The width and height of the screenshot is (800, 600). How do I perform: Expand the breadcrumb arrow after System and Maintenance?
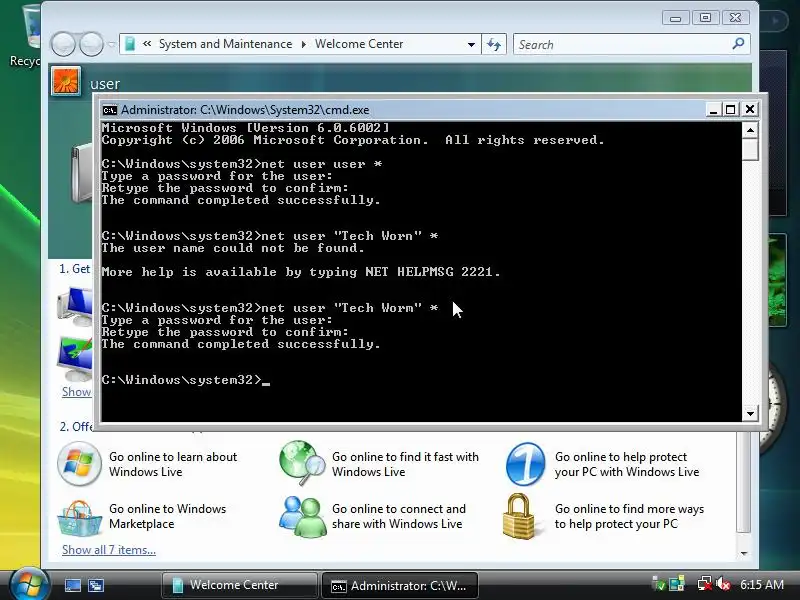click(304, 44)
